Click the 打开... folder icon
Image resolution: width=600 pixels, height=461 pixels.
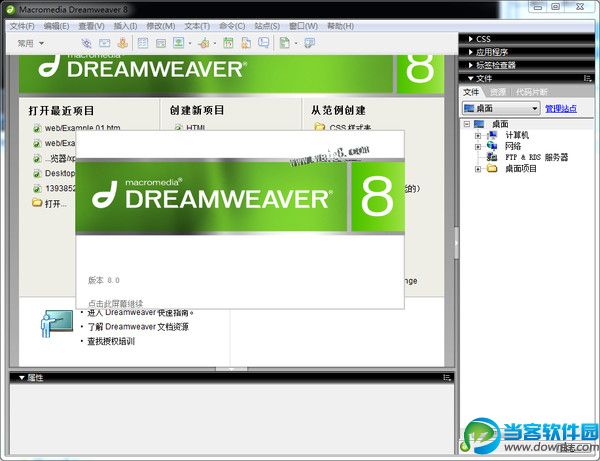[x=37, y=203]
